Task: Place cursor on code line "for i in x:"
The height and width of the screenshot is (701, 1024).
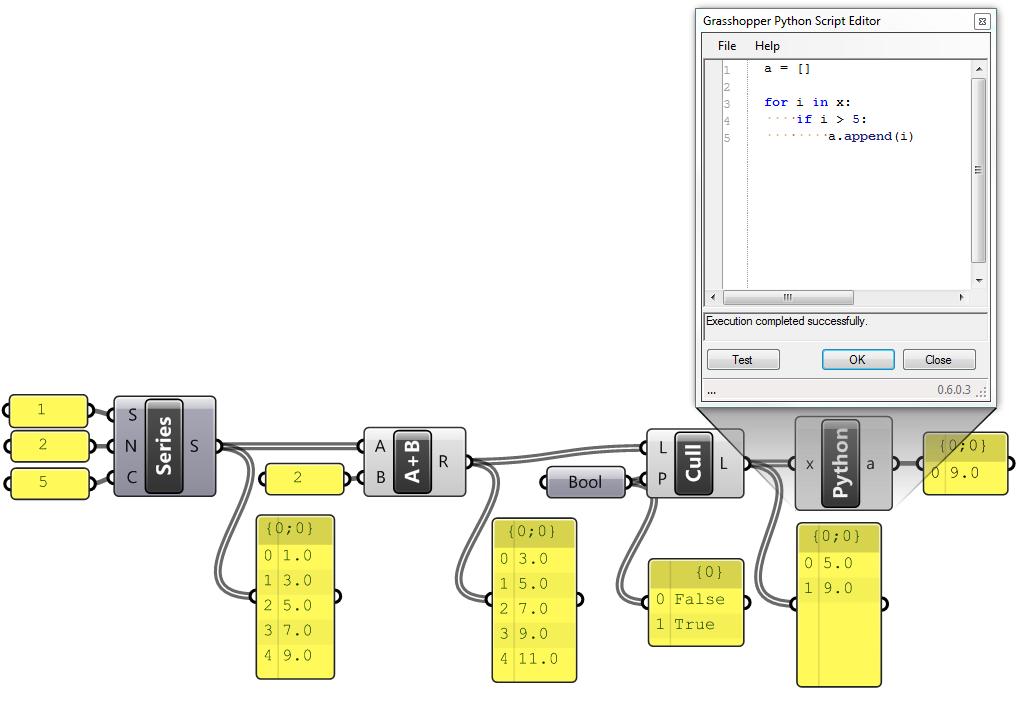Action: (807, 103)
